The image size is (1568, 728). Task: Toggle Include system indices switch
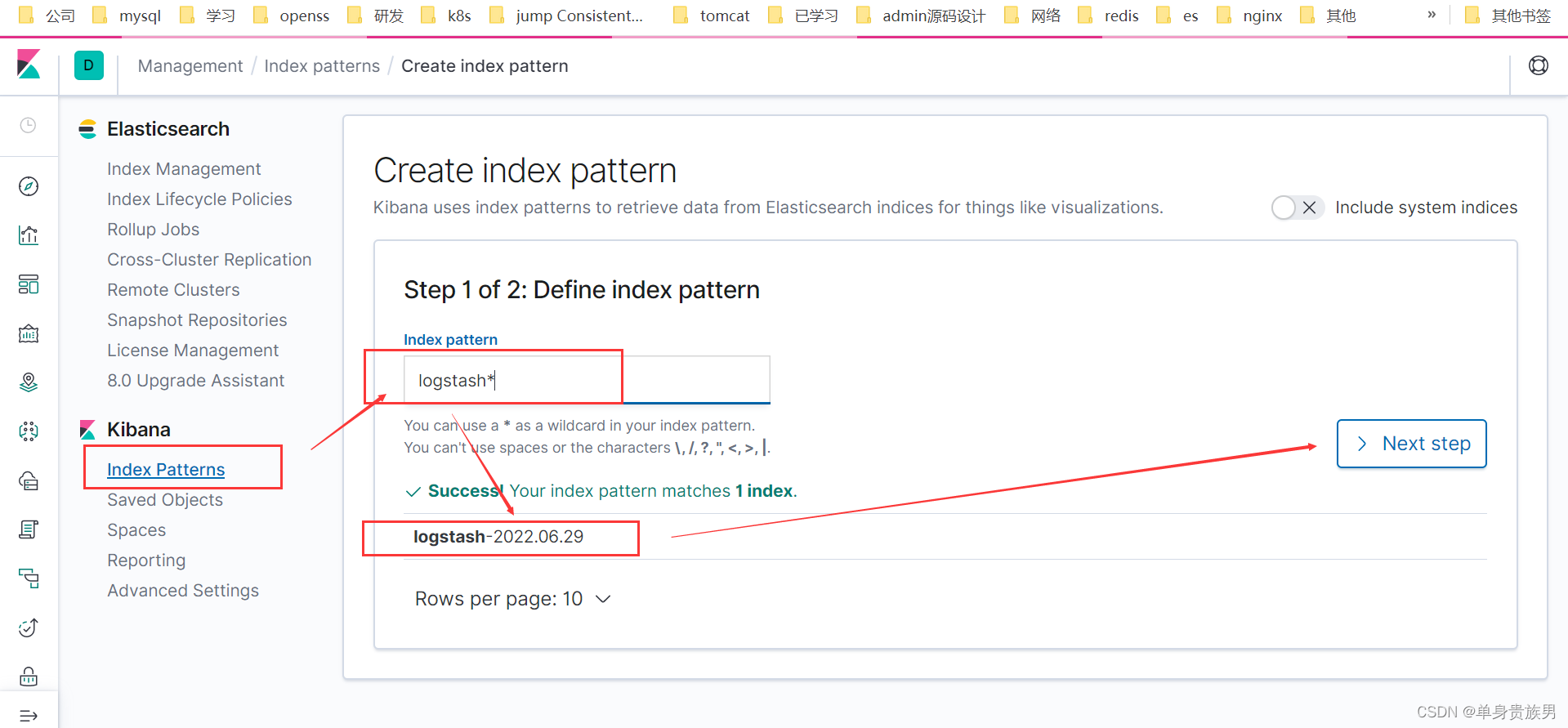1298,208
